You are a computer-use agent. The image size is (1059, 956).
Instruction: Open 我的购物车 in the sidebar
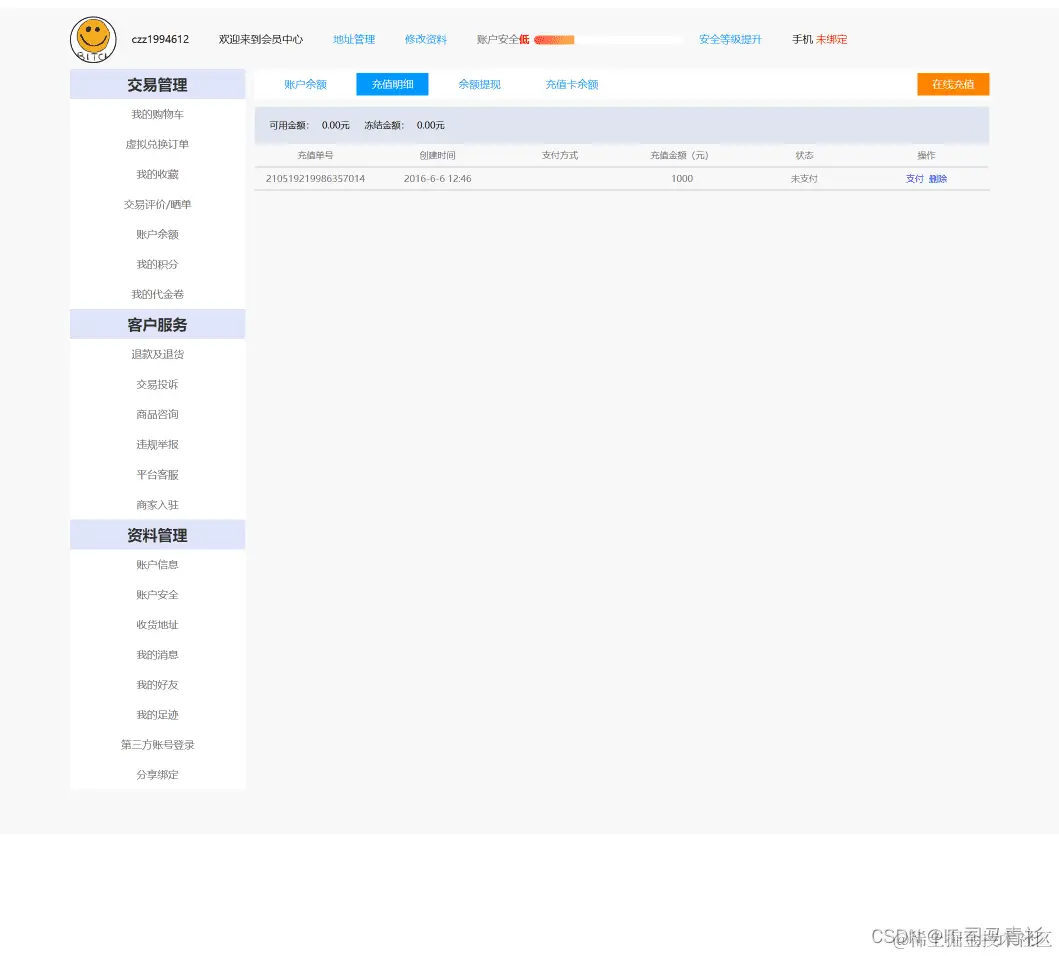156,114
